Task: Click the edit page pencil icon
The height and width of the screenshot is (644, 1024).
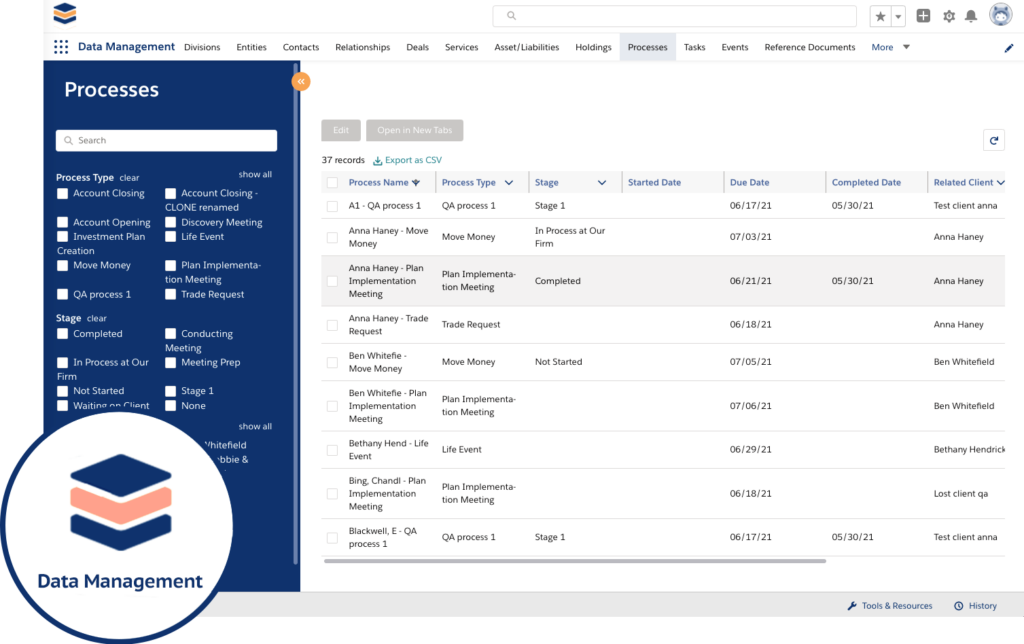Action: [1009, 47]
